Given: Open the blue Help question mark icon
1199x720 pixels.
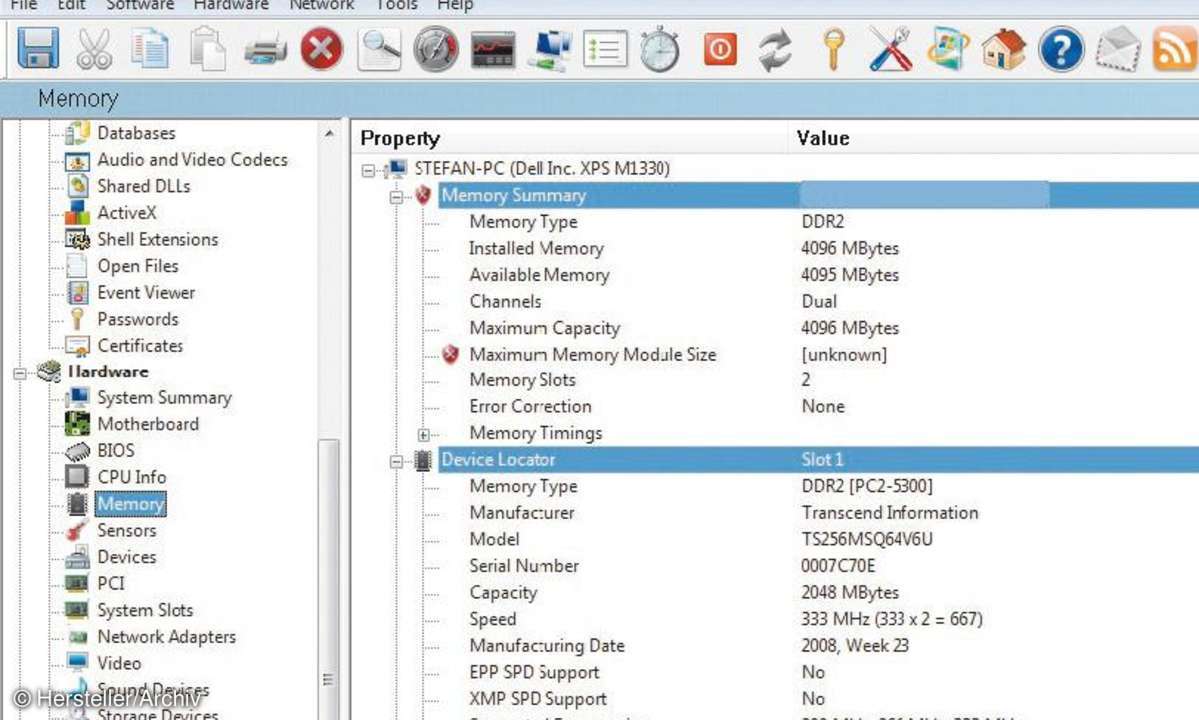Looking at the screenshot, I should coord(1061,49).
